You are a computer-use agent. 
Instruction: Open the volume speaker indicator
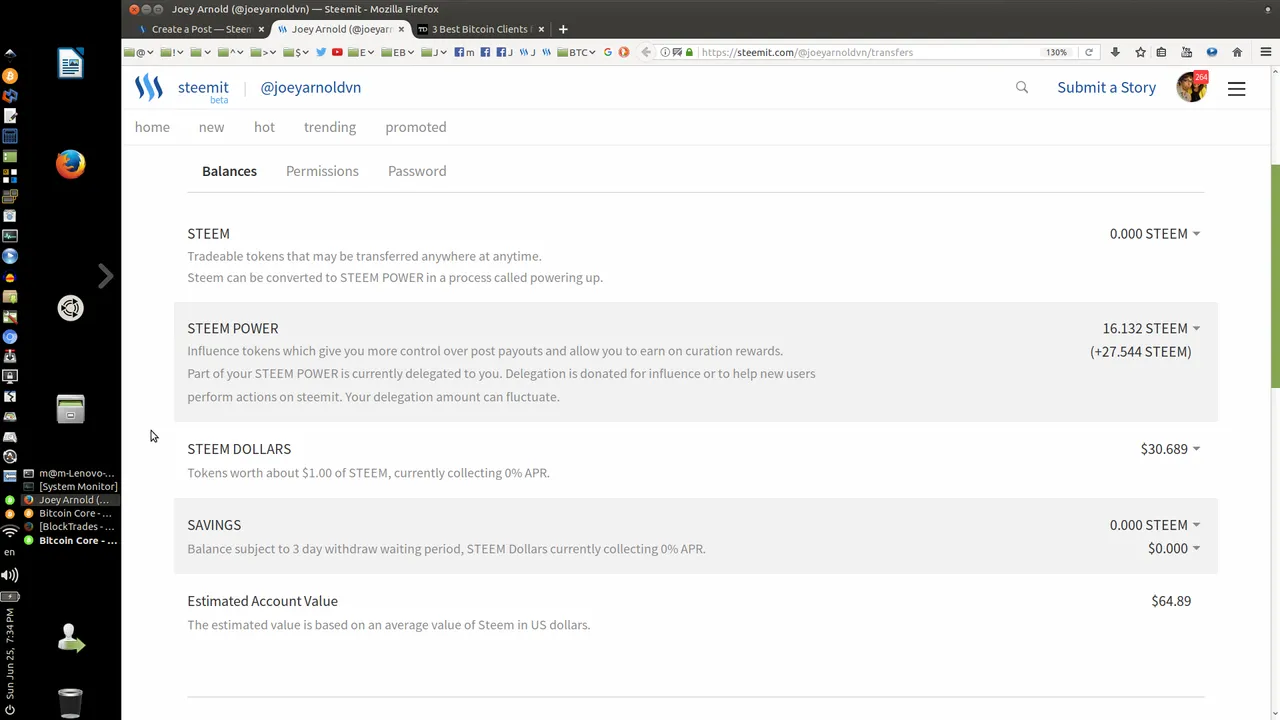10,575
